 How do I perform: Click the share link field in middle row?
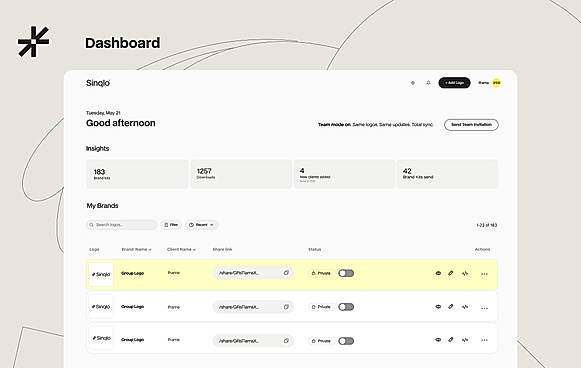coord(253,307)
